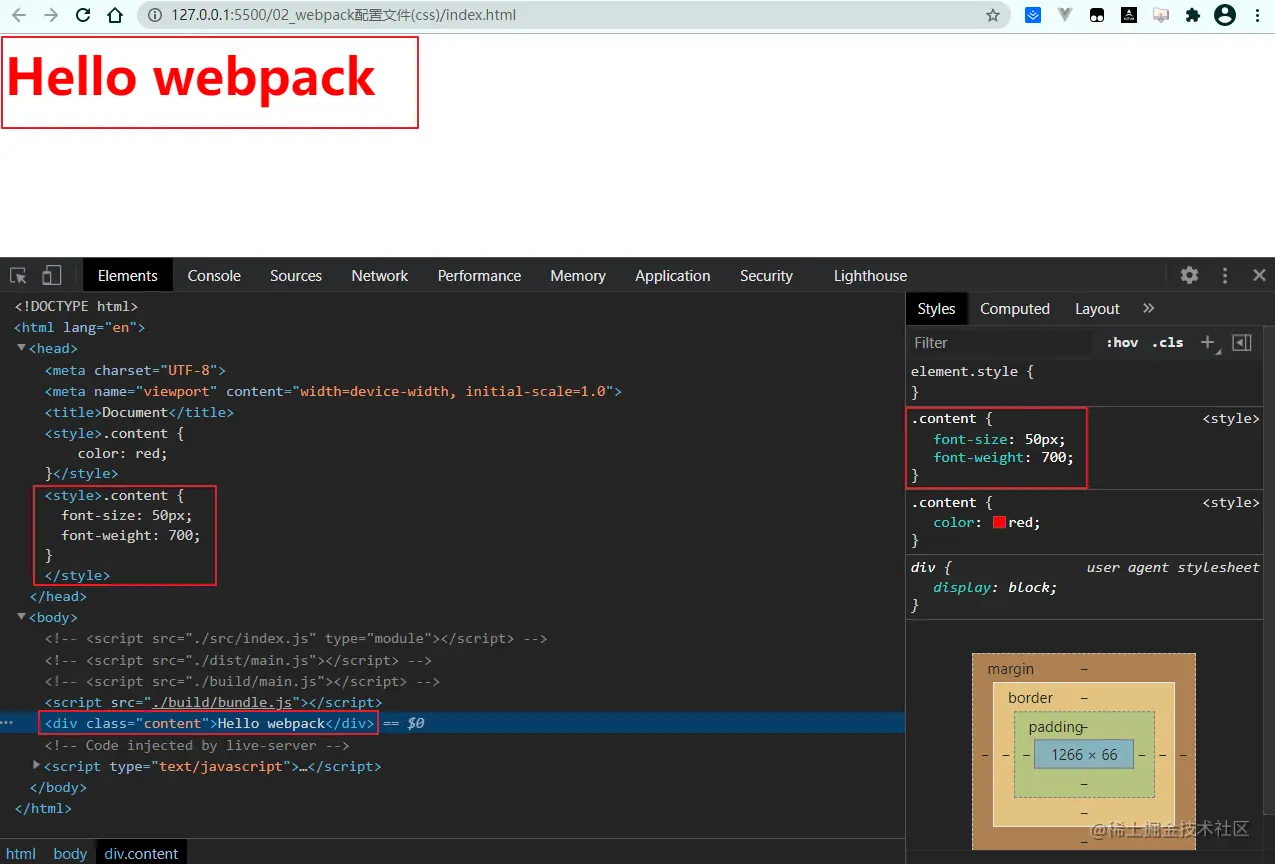Open the black triangle-logo extension
Viewport: 1275px width, 864px height.
click(1129, 15)
